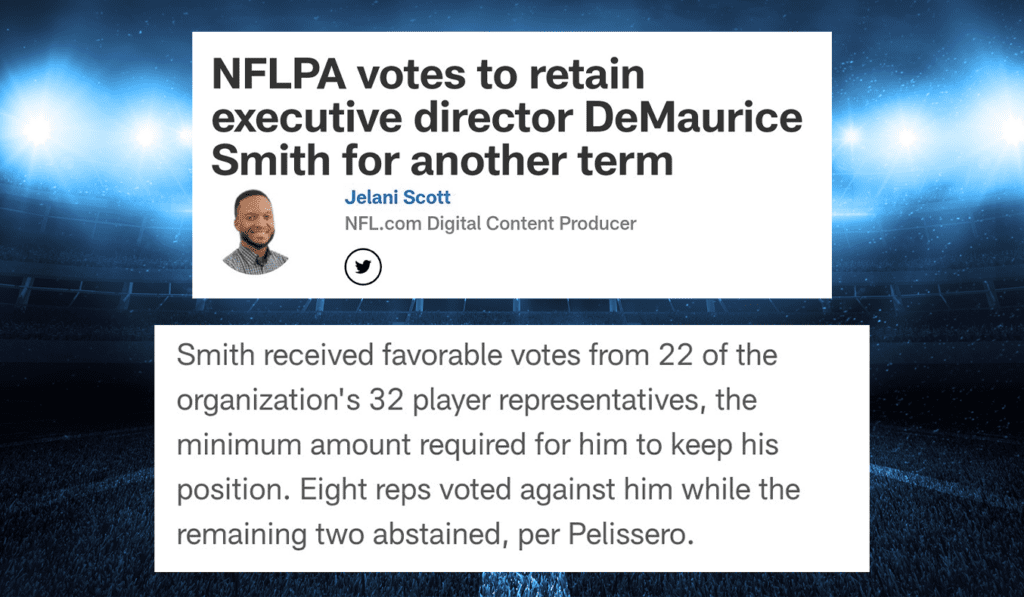Open the author's Twitter bird icon
Screen dimensions: 1024x597
click(x=363, y=266)
